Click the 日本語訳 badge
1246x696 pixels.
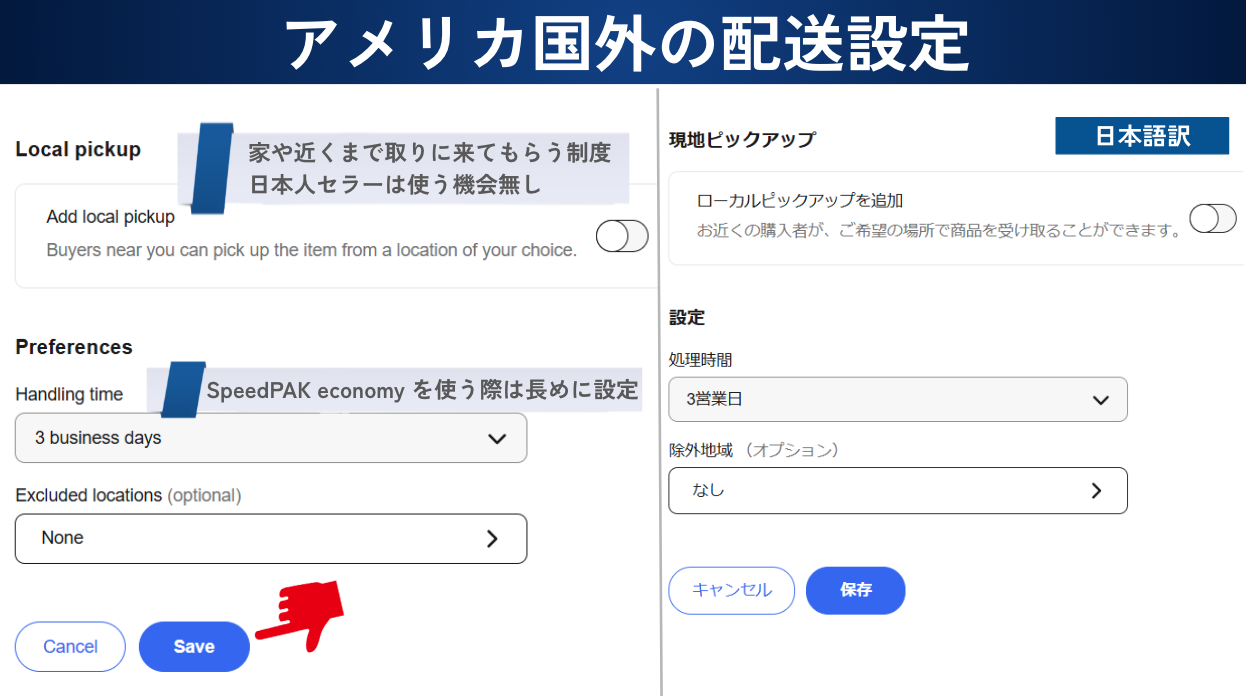click(1141, 136)
